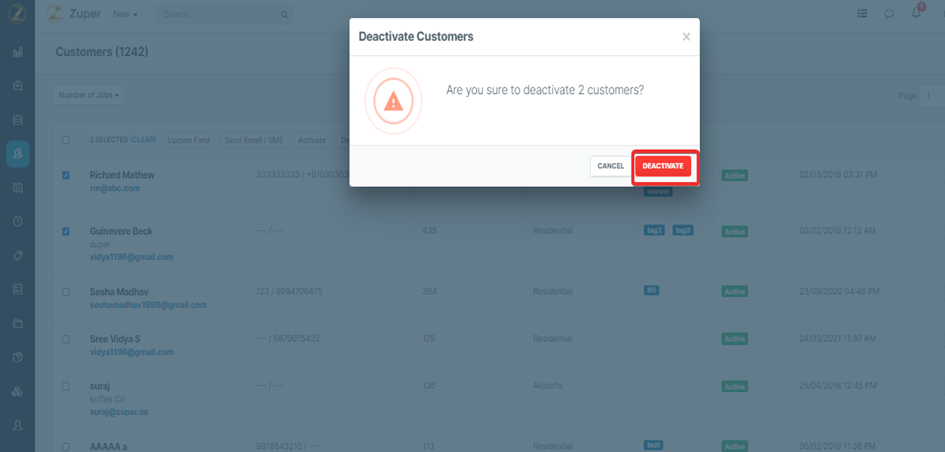Viewport: 945px width, 452px height.
Task: Open the clock timesheet icon in sidebar
Action: point(17,221)
